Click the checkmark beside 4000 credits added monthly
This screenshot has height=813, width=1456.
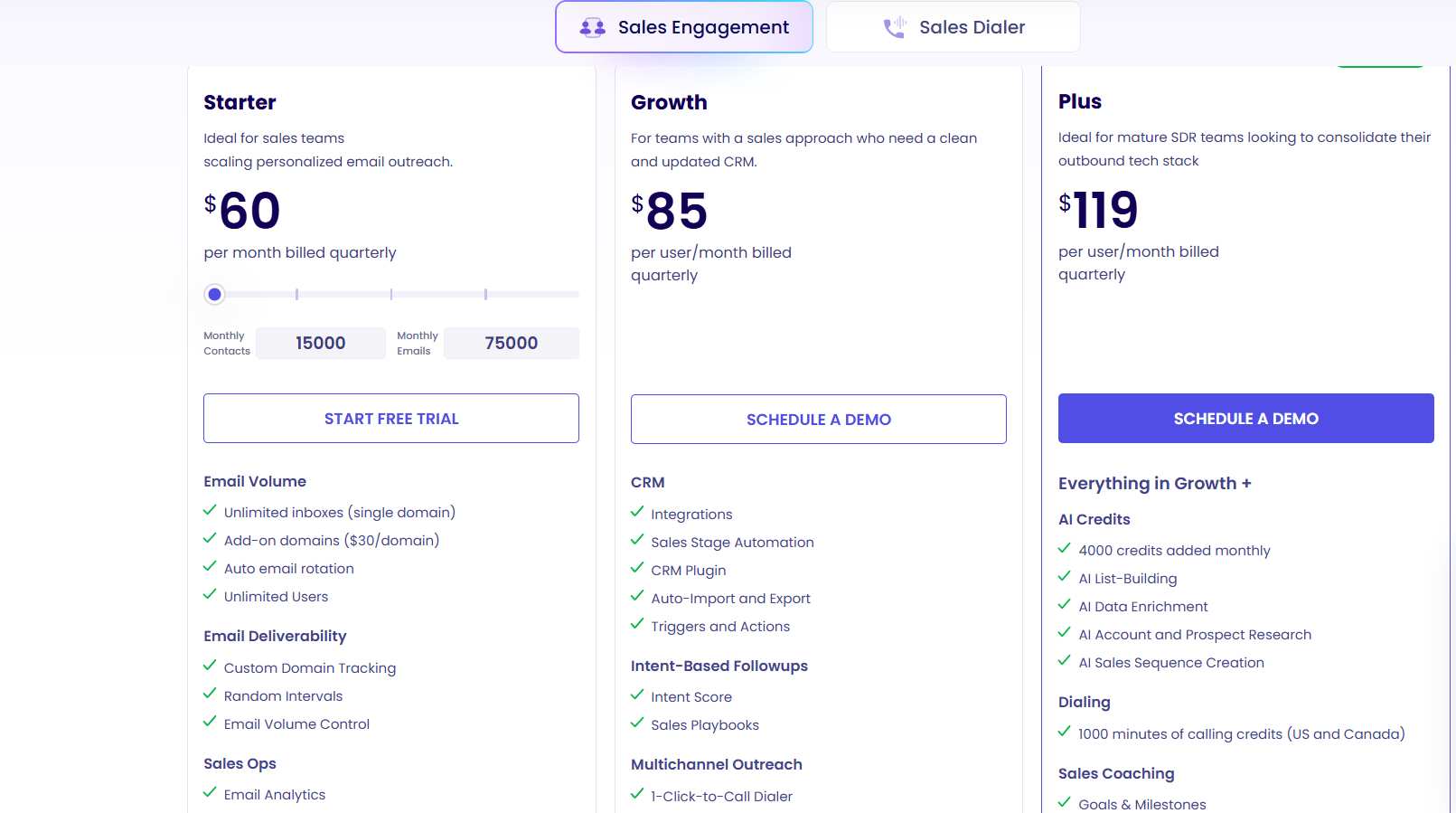pyautogui.click(x=1065, y=548)
